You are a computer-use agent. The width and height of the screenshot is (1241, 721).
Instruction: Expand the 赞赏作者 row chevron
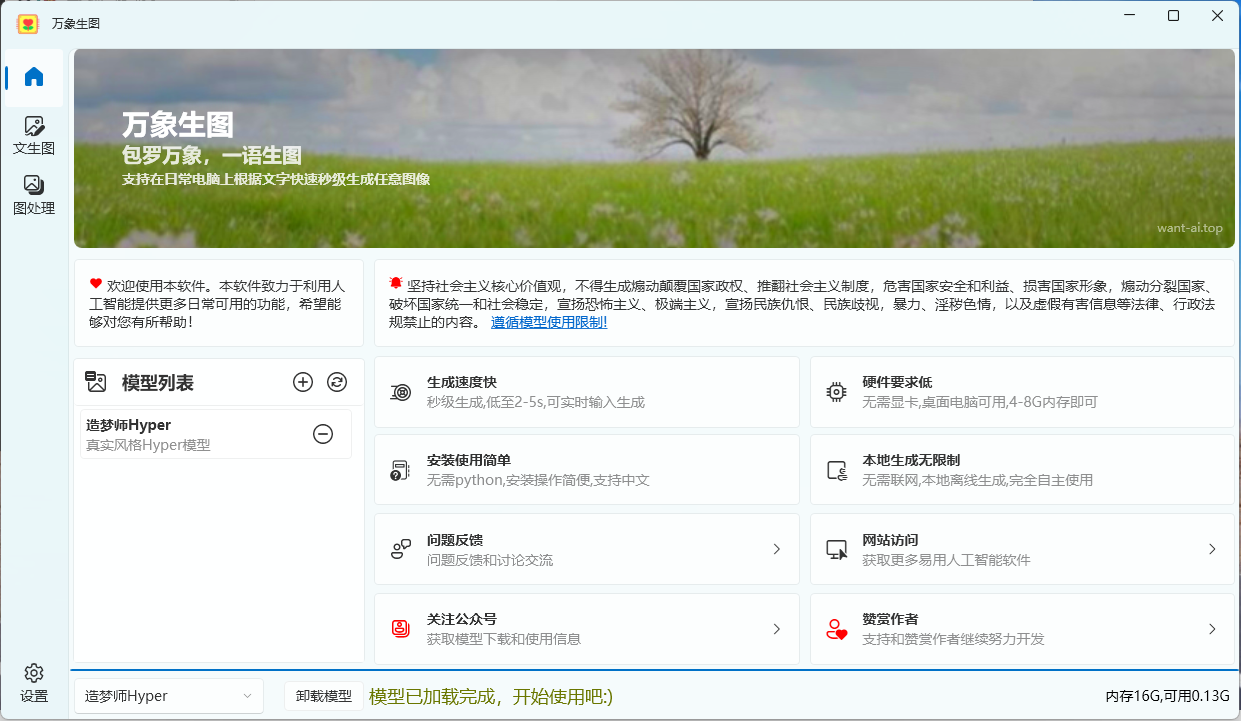point(1213,628)
